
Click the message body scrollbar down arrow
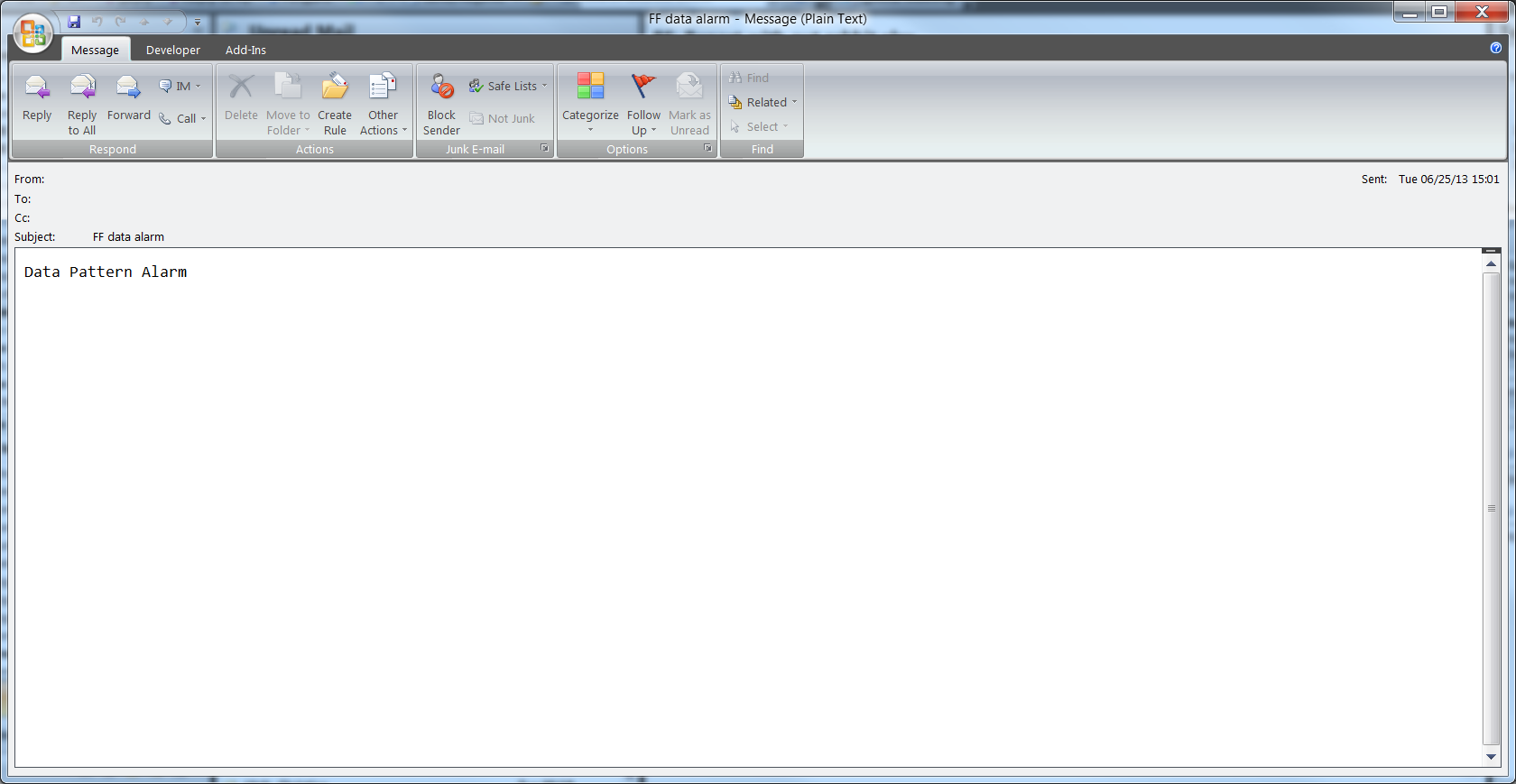tap(1491, 757)
